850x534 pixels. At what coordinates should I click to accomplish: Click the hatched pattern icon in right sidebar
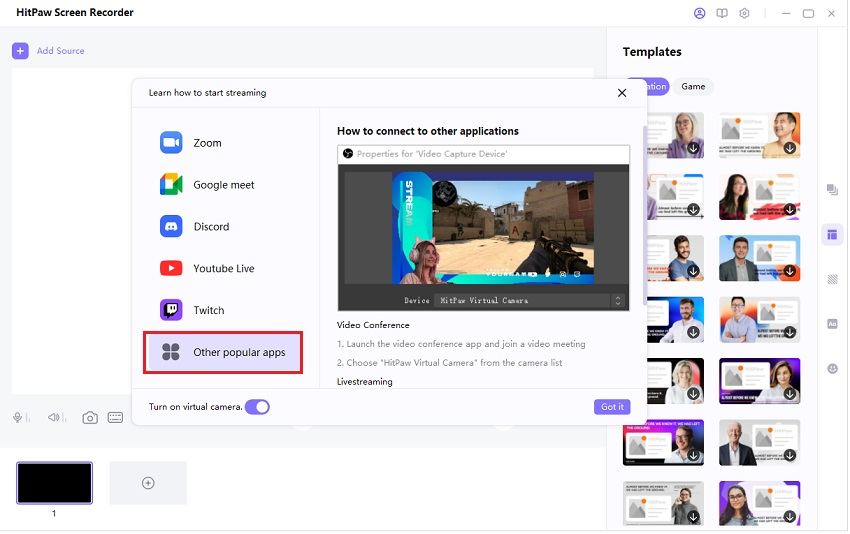coord(832,279)
